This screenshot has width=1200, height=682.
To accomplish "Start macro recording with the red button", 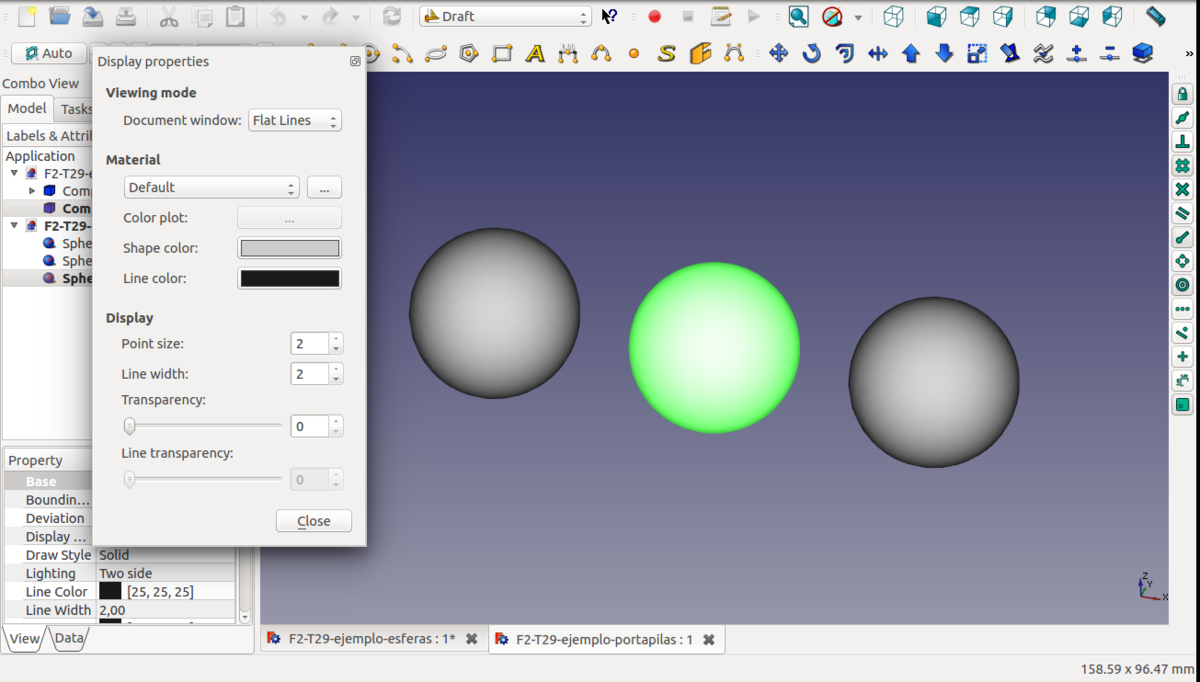I will click(655, 17).
